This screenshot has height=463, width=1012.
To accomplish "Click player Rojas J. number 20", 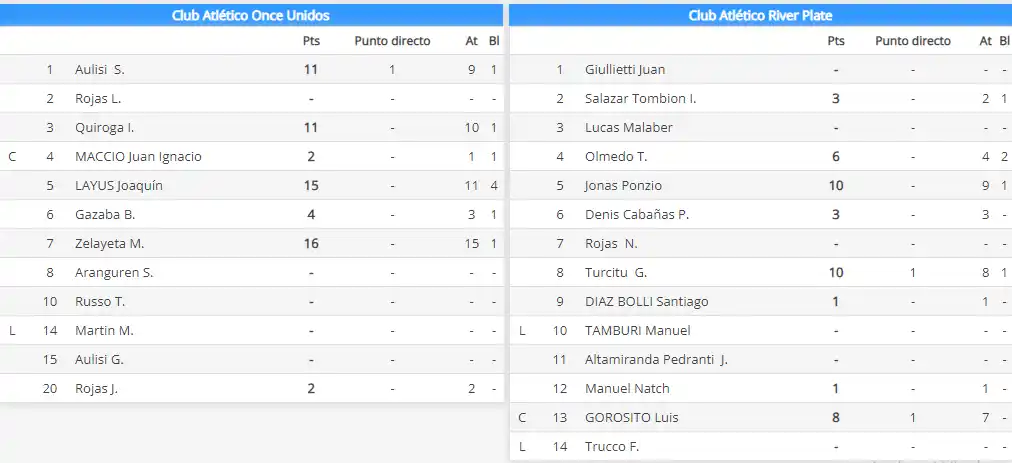I will pos(96,389).
